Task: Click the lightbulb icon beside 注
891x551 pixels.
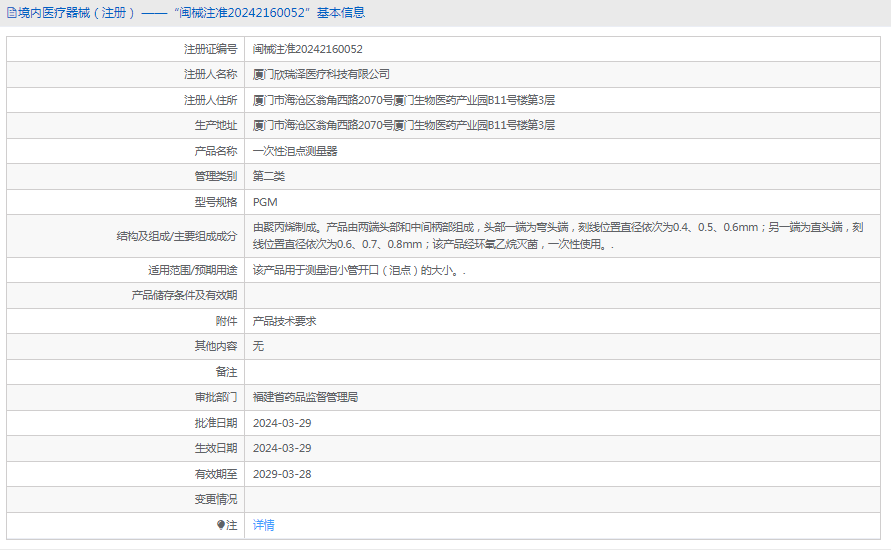Action: pyautogui.click(x=220, y=525)
